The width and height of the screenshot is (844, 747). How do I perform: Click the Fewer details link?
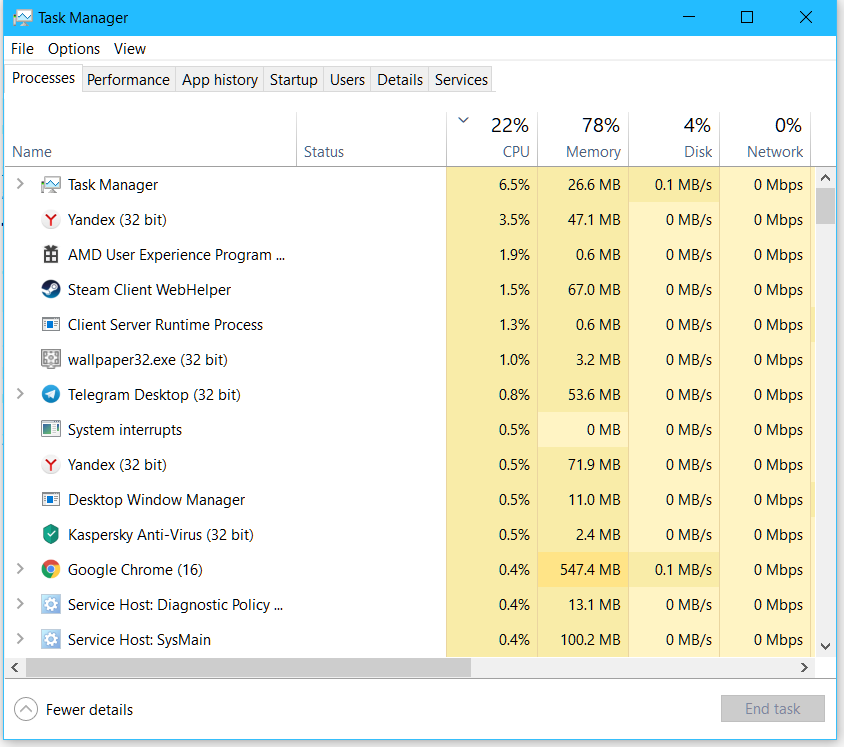[89, 710]
